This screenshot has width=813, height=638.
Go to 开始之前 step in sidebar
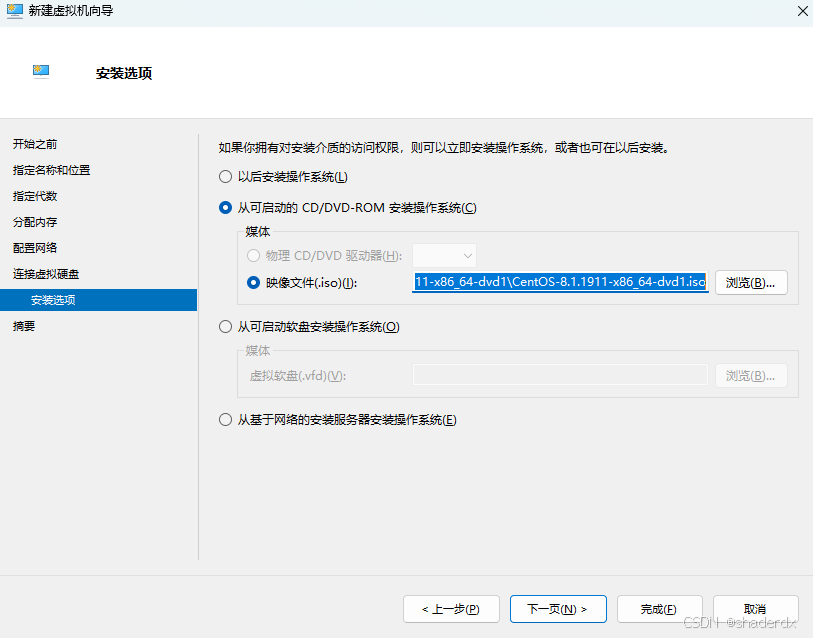pos(35,144)
